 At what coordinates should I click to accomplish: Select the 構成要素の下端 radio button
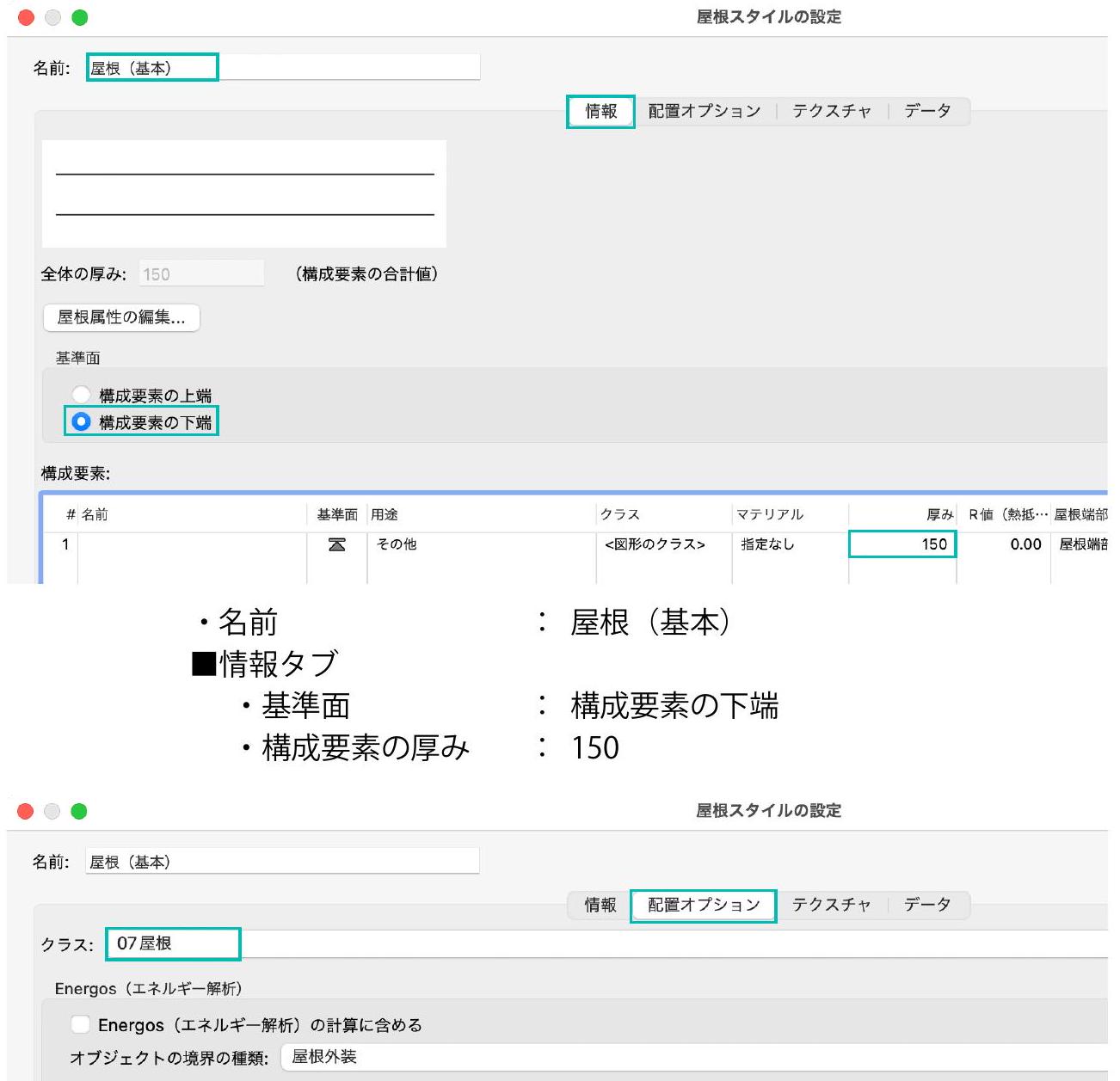point(81,421)
